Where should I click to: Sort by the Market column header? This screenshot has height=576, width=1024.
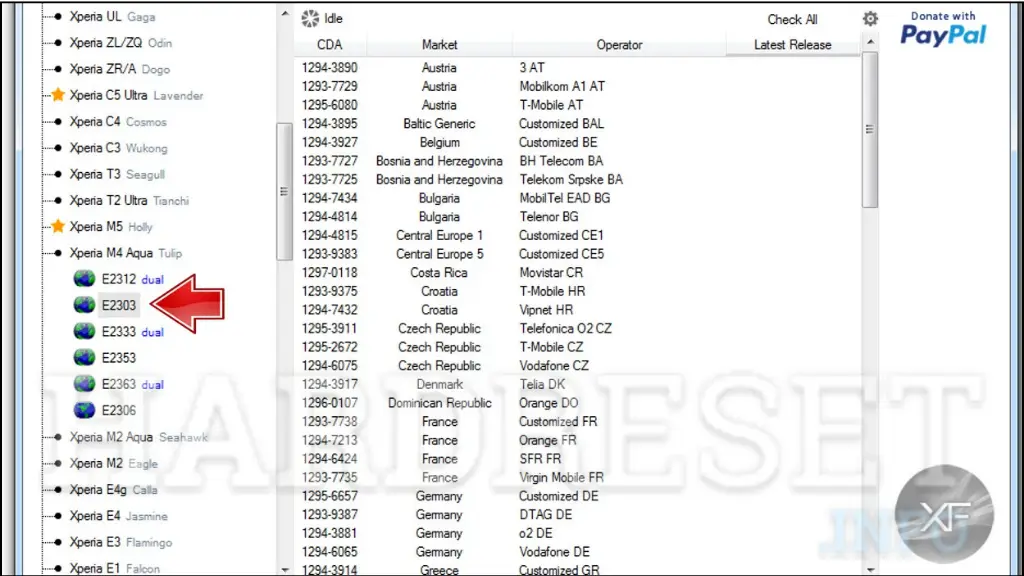440,44
